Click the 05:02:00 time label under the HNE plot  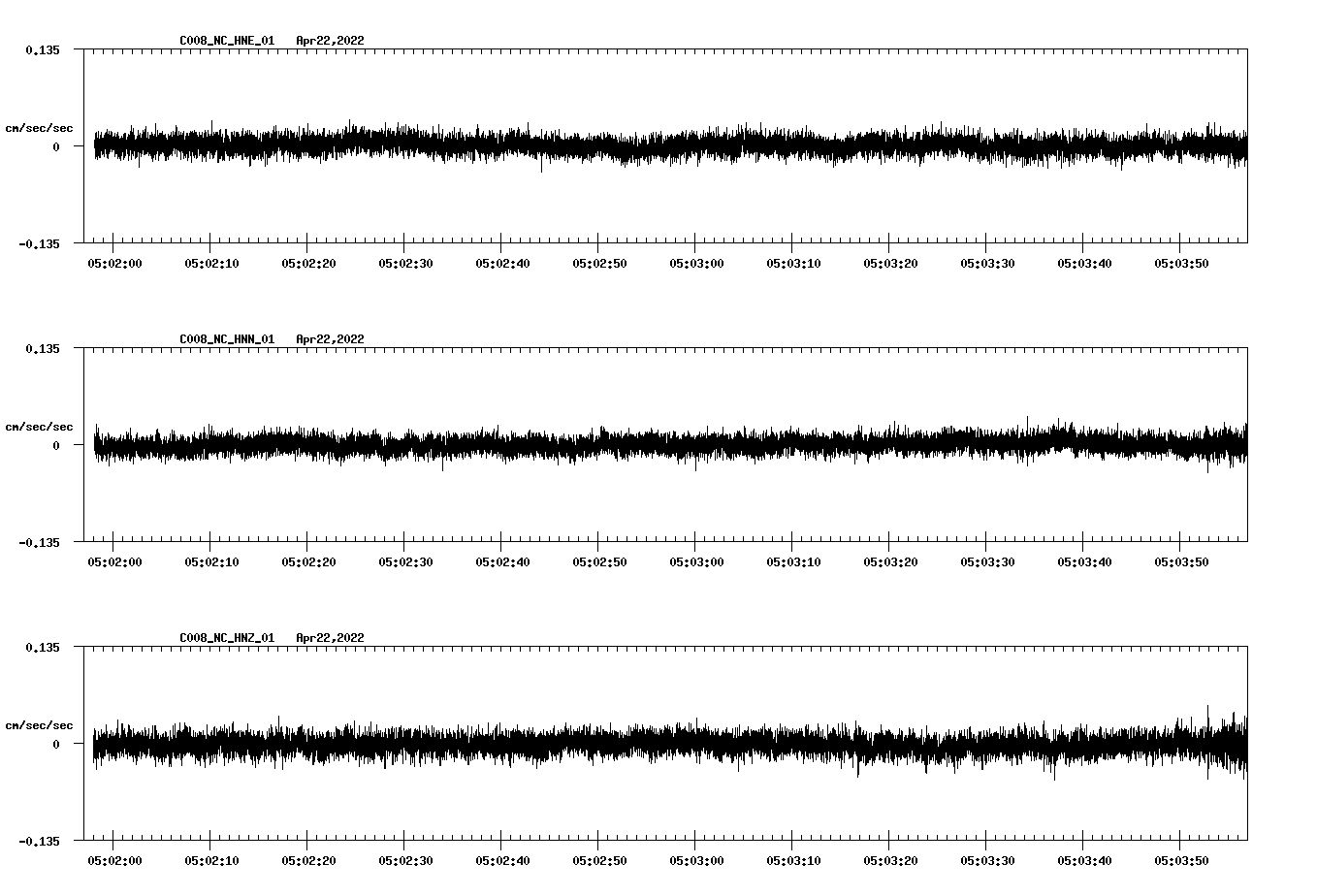point(114,263)
